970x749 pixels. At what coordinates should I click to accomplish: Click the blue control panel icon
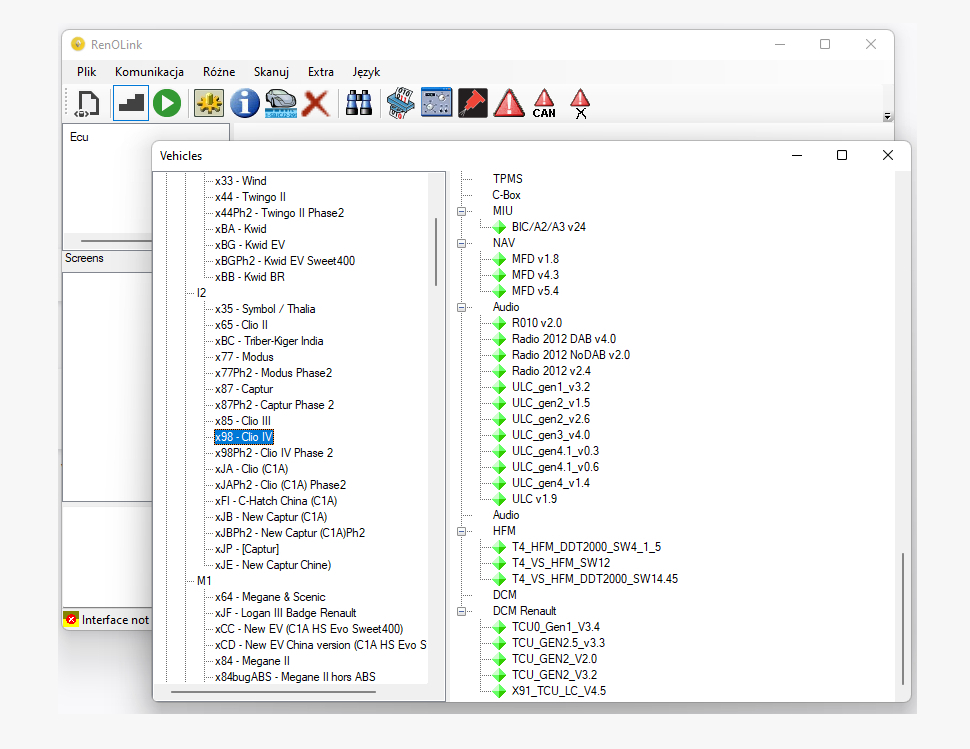pyautogui.click(x=436, y=103)
